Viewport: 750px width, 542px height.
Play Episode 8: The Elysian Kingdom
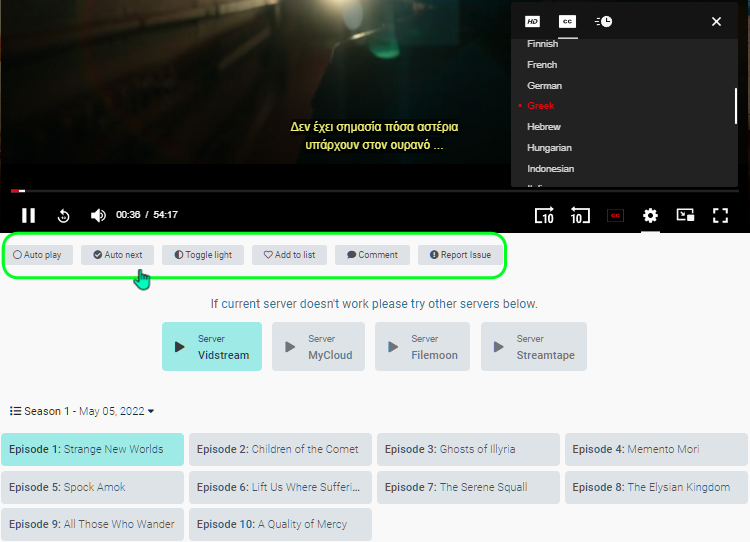(x=656, y=487)
